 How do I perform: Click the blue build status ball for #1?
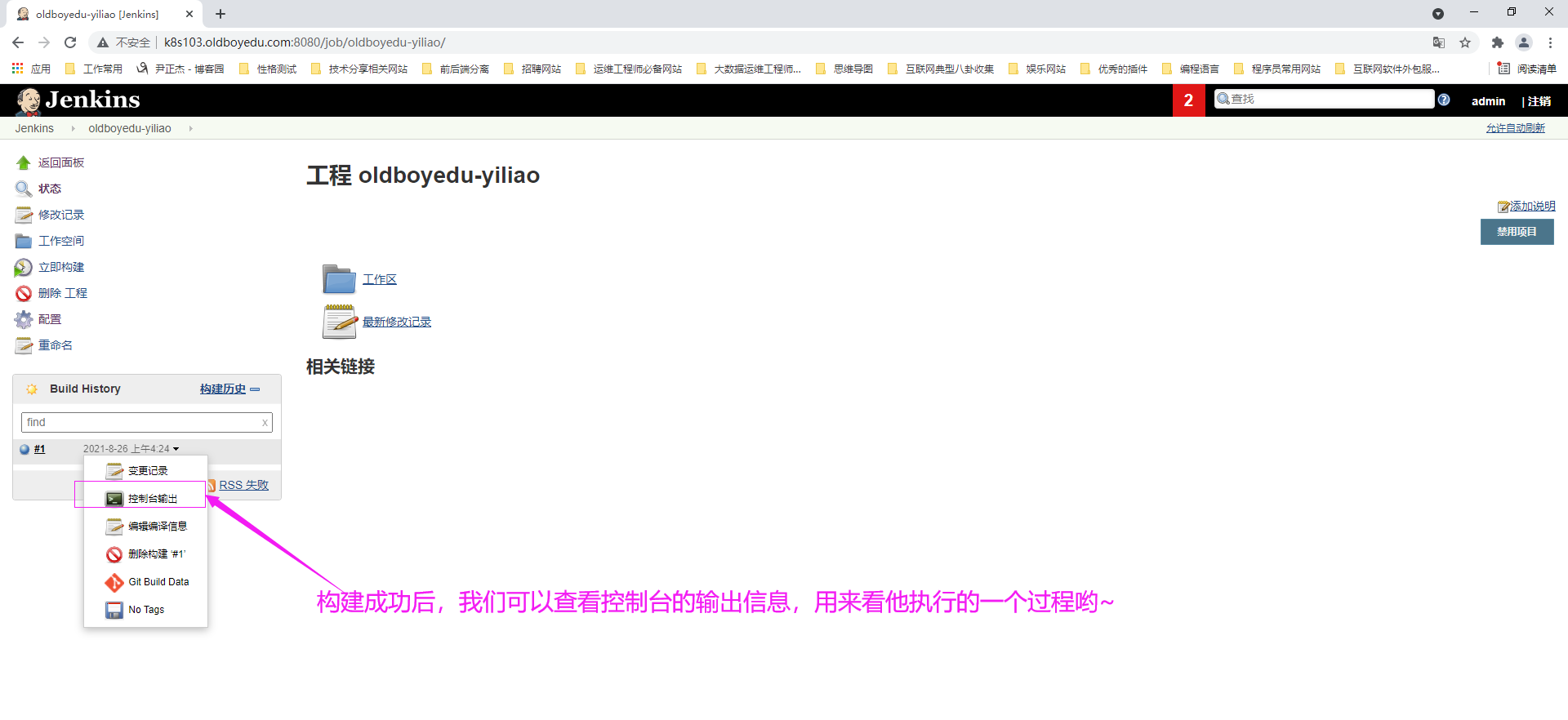click(24, 449)
